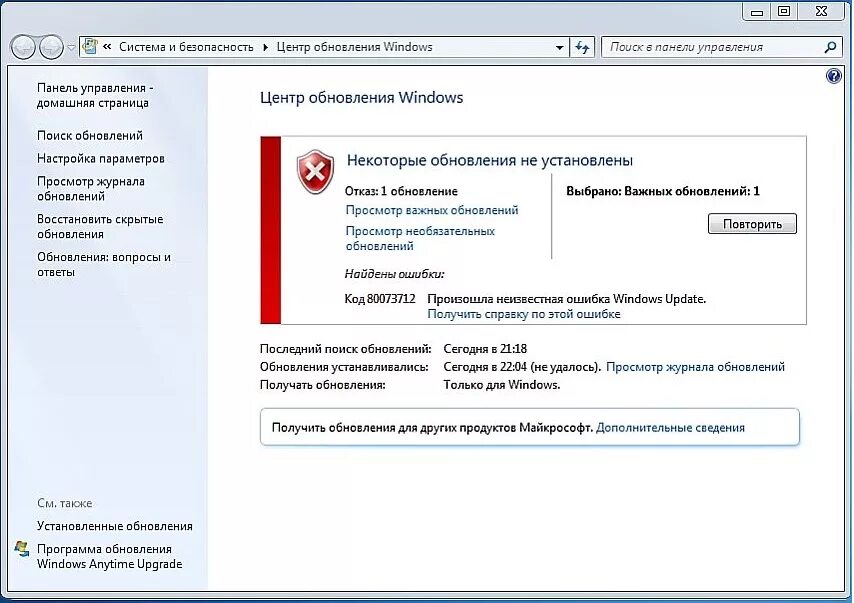Open 'Установленные обновления' in See also
Viewport: 854px width, 603px height.
tap(115, 526)
